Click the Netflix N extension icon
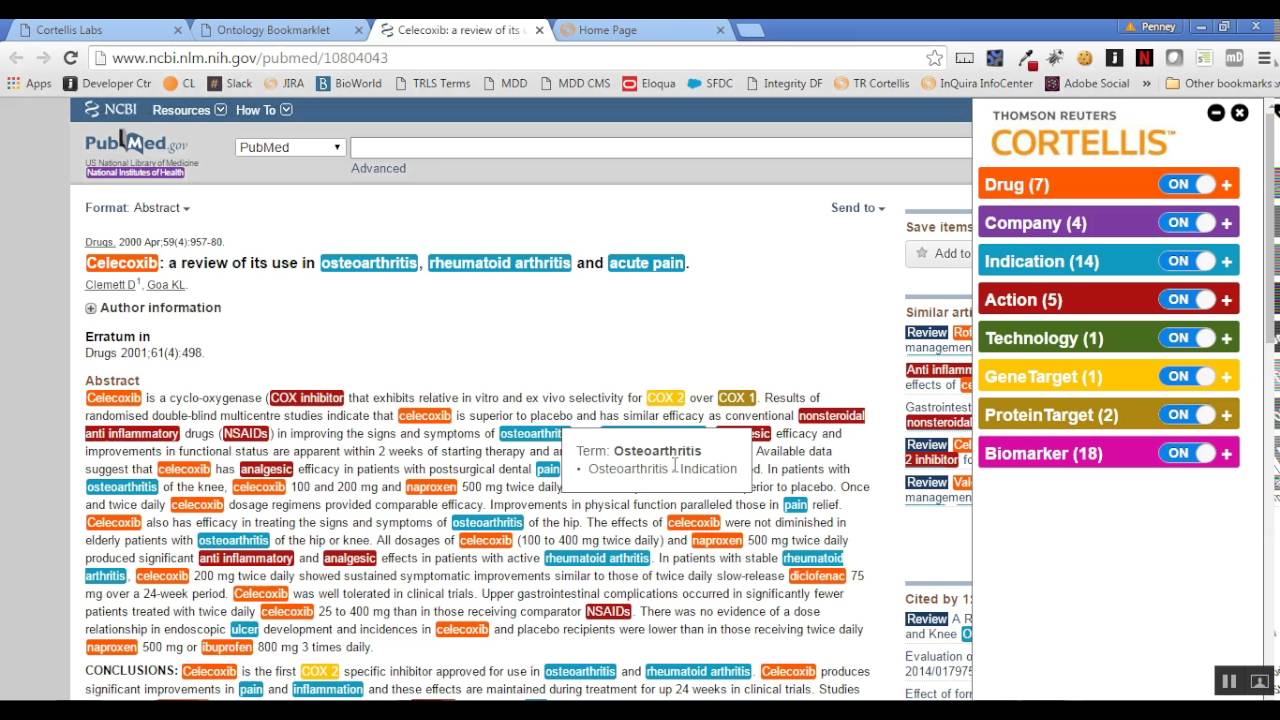Screen dimensions: 1280x720 [1145, 58]
